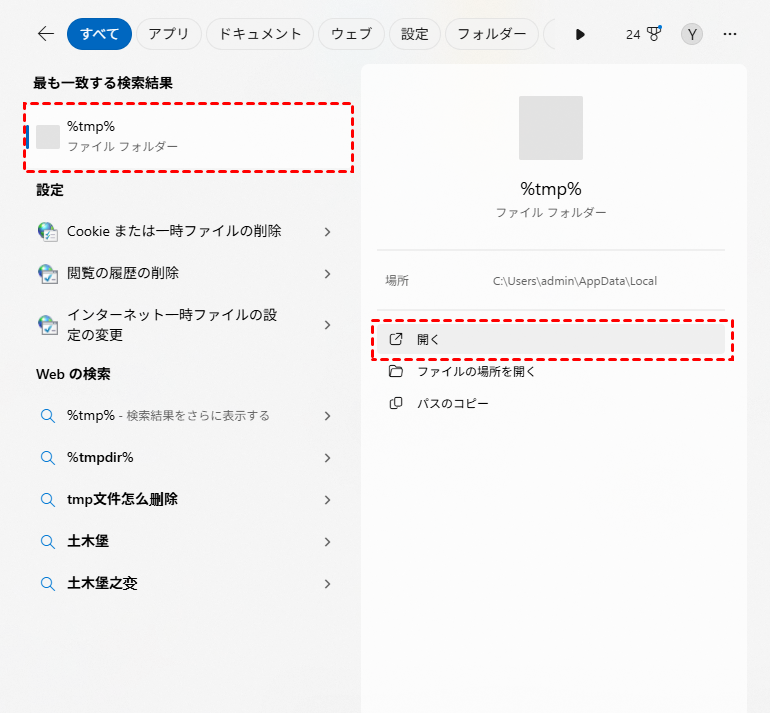
Task: Click the large preview folder thumbnail
Action: coord(551,128)
